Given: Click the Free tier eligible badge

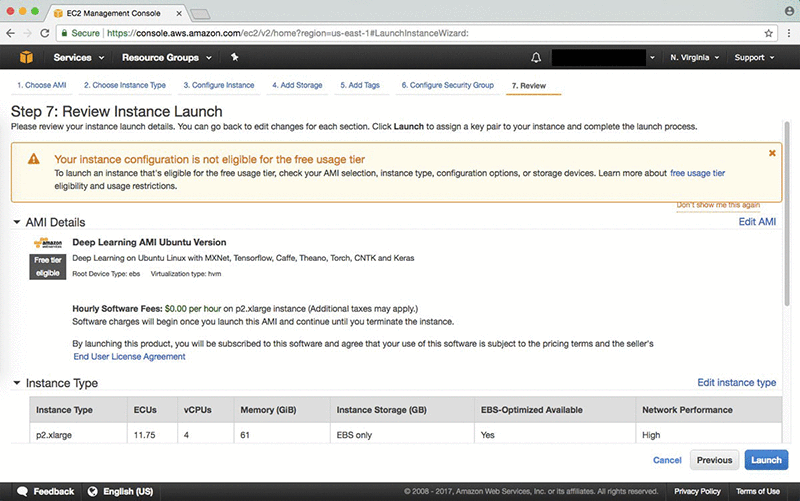Looking at the screenshot, I should (x=47, y=266).
